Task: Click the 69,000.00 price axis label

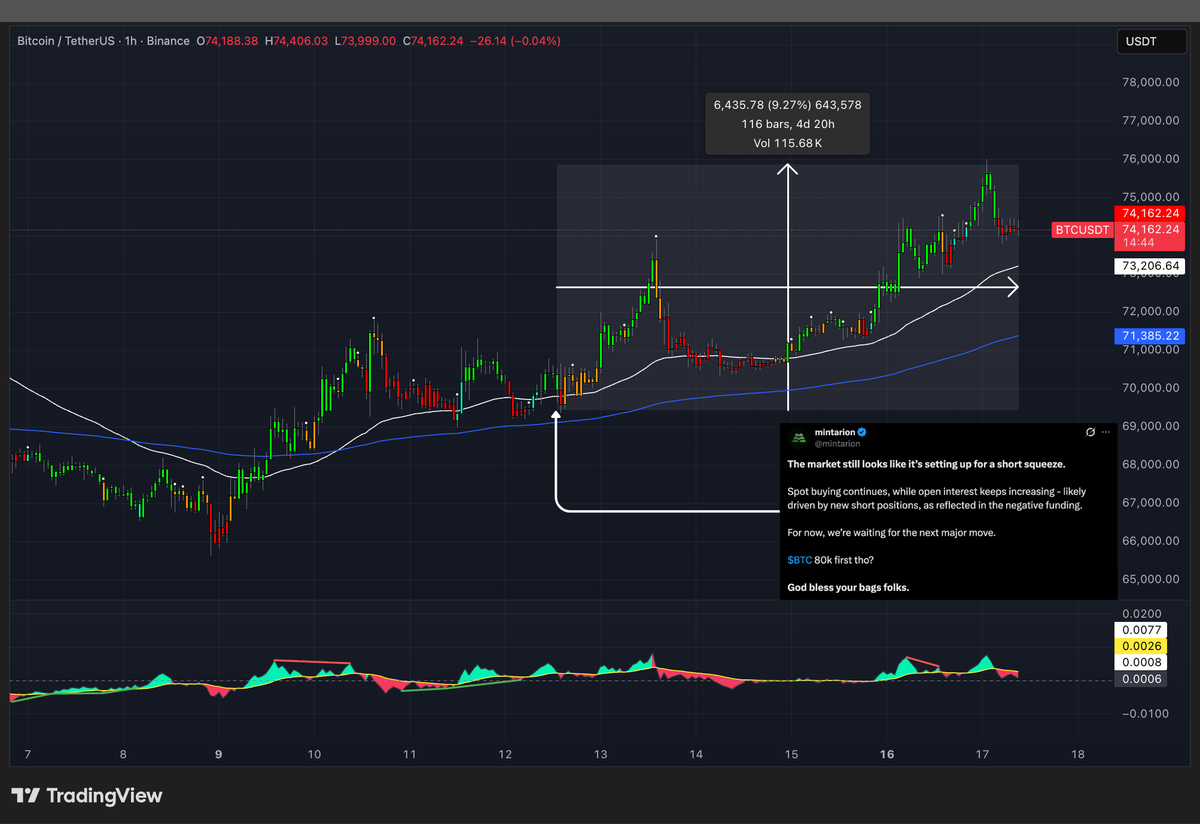Action: [1153, 426]
